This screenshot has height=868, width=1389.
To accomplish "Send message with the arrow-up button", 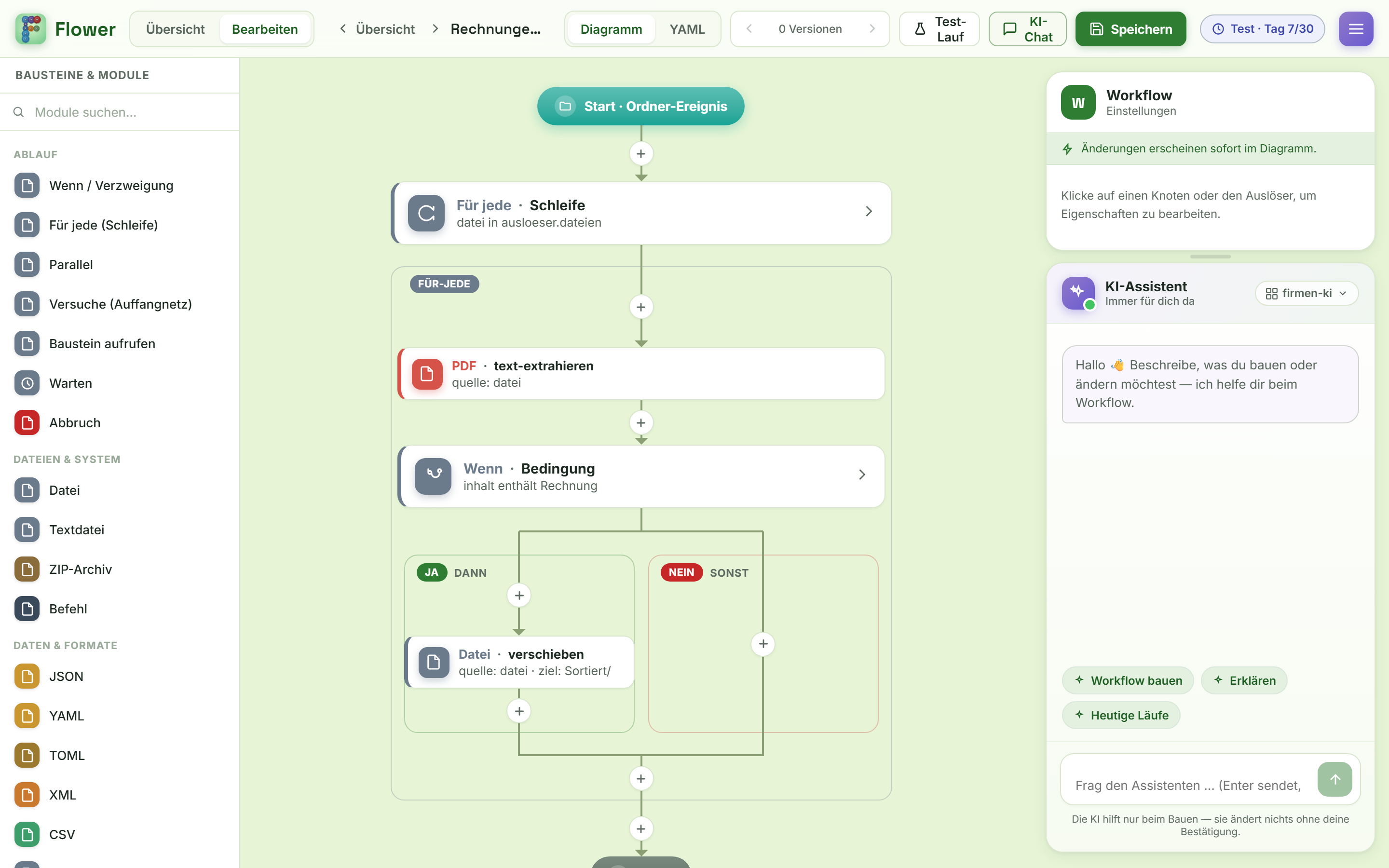I will coord(1335,779).
